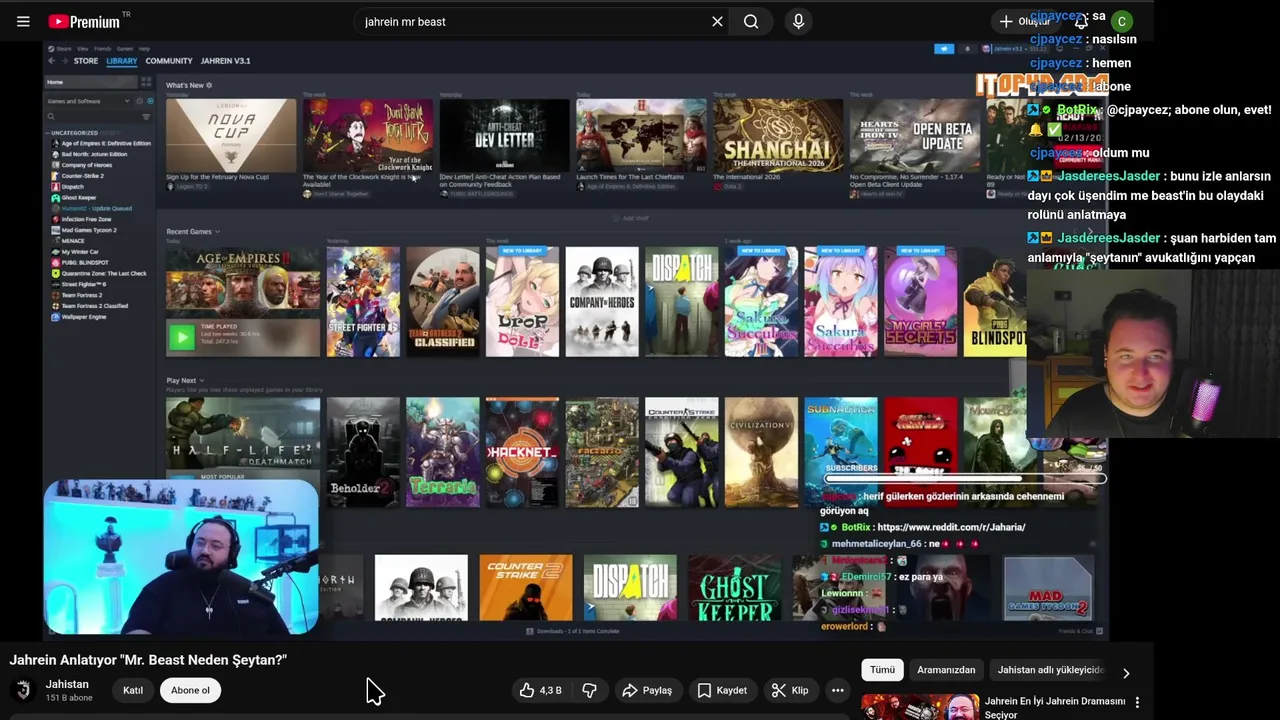Screen dimensions: 1280x720
Task: Open the Jahistan channel avatar
Action: click(x=24, y=690)
